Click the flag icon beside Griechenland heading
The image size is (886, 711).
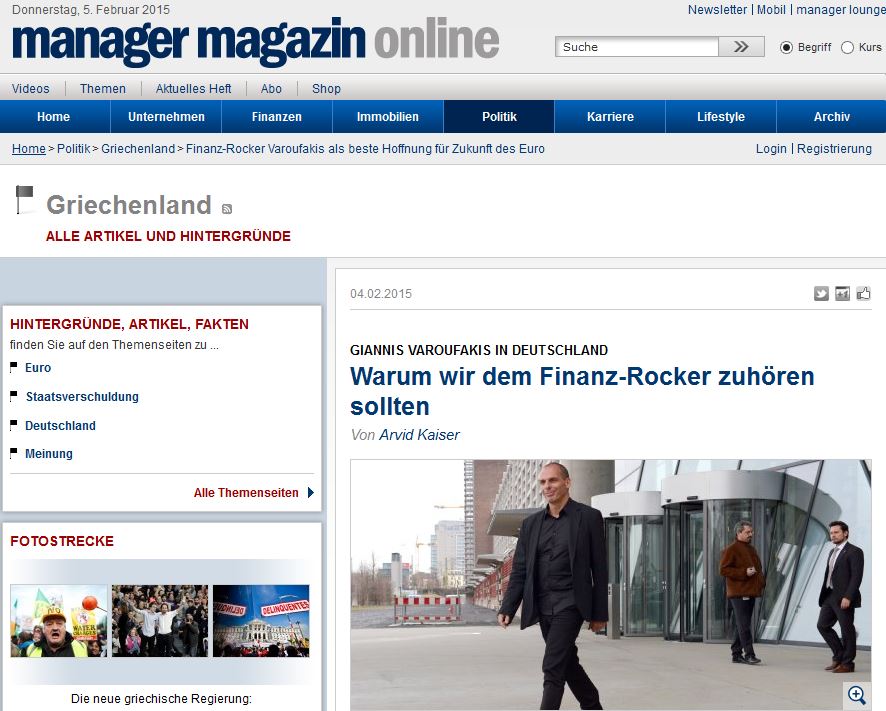[25, 200]
